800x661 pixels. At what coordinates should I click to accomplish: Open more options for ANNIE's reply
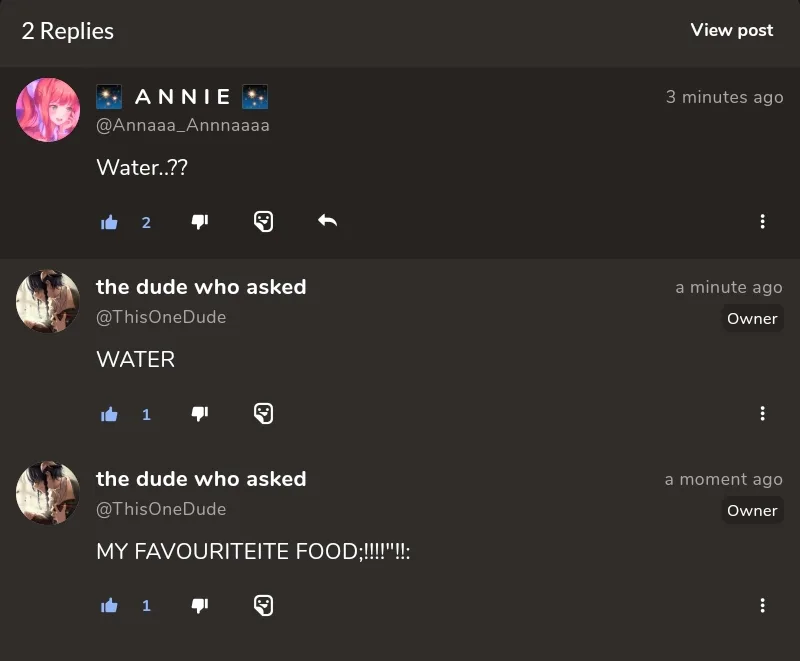(x=763, y=221)
